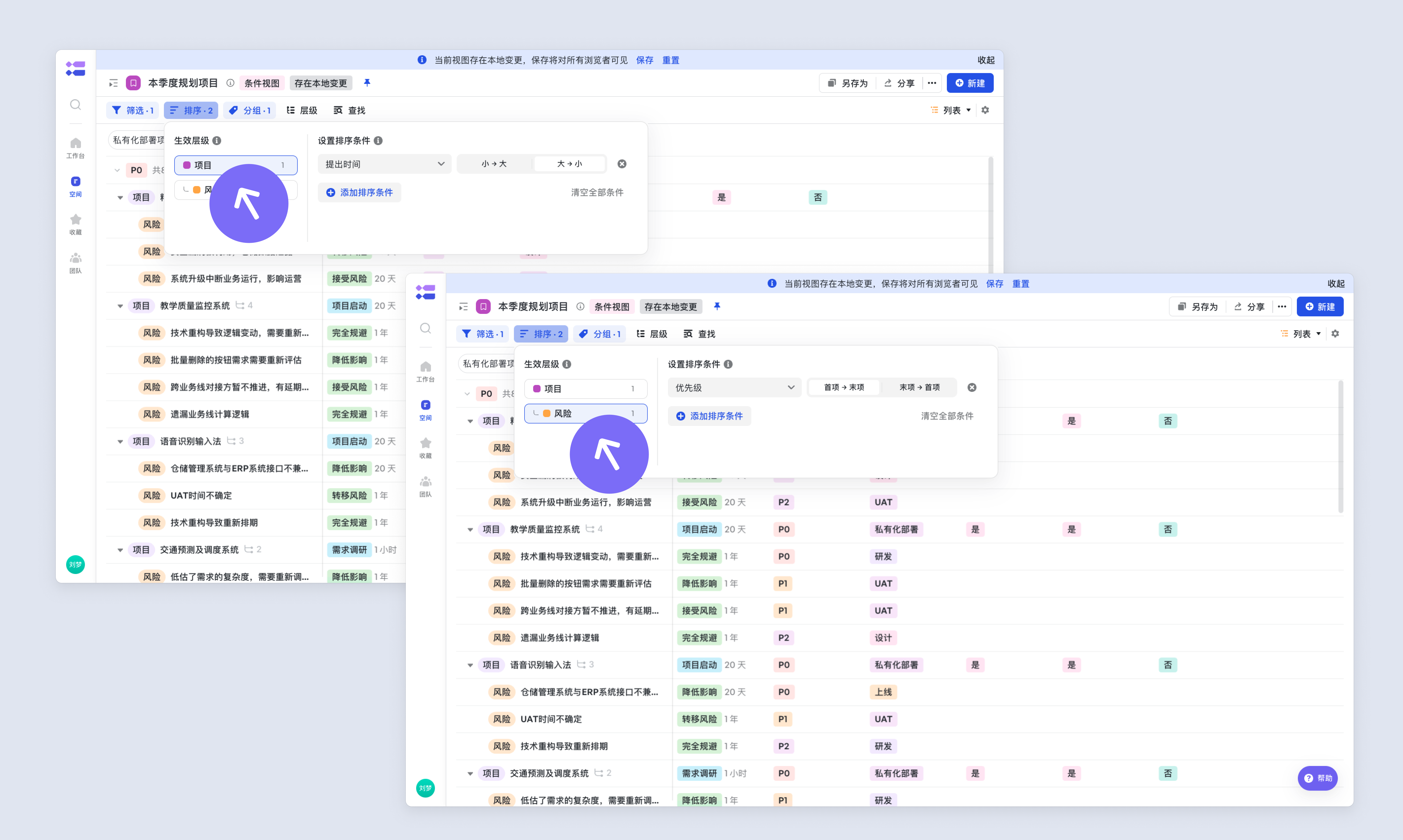Open 团队 in the front window sidebar
The height and width of the screenshot is (840, 1403).
[x=425, y=486]
